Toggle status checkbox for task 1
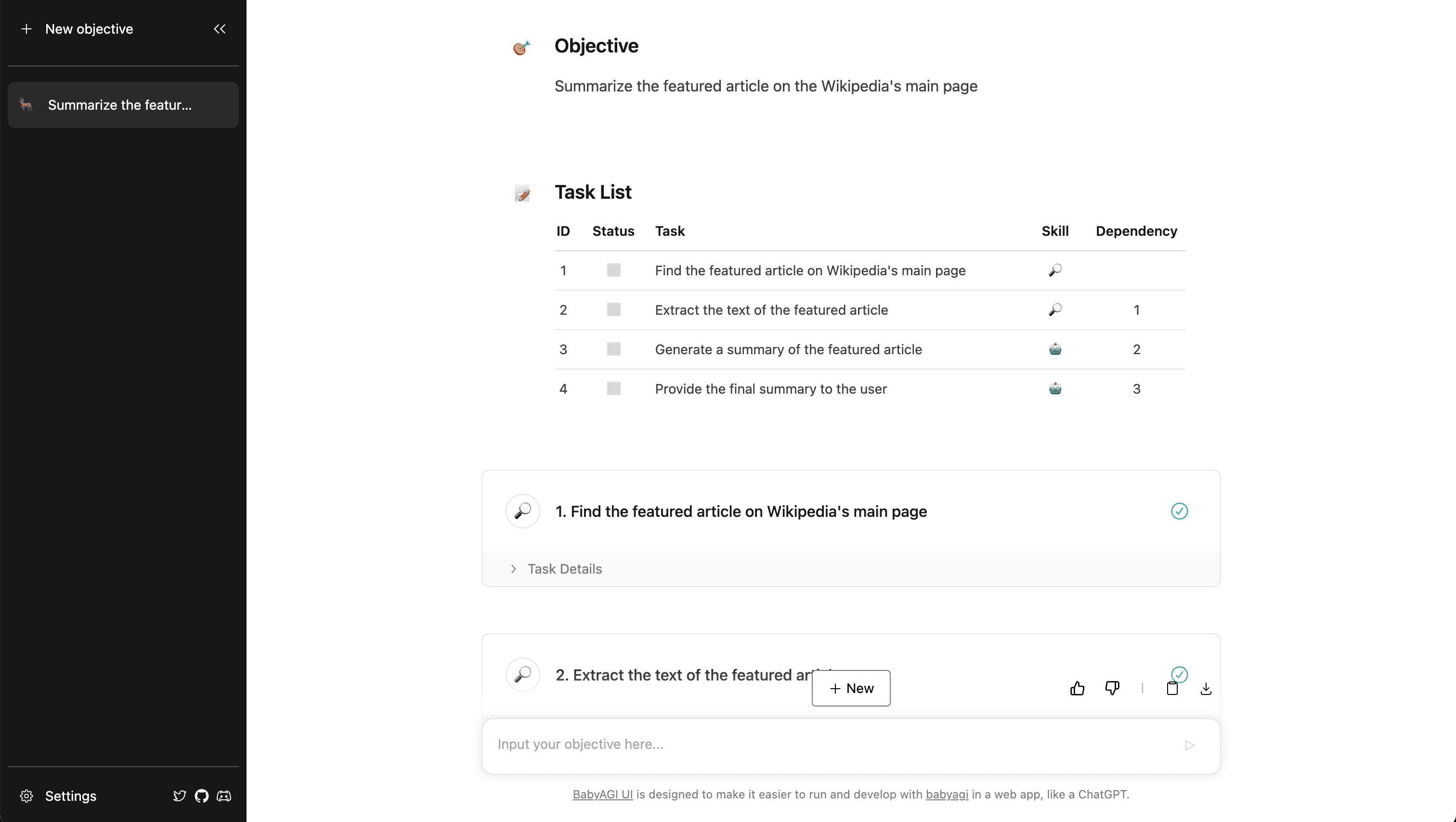 point(613,270)
